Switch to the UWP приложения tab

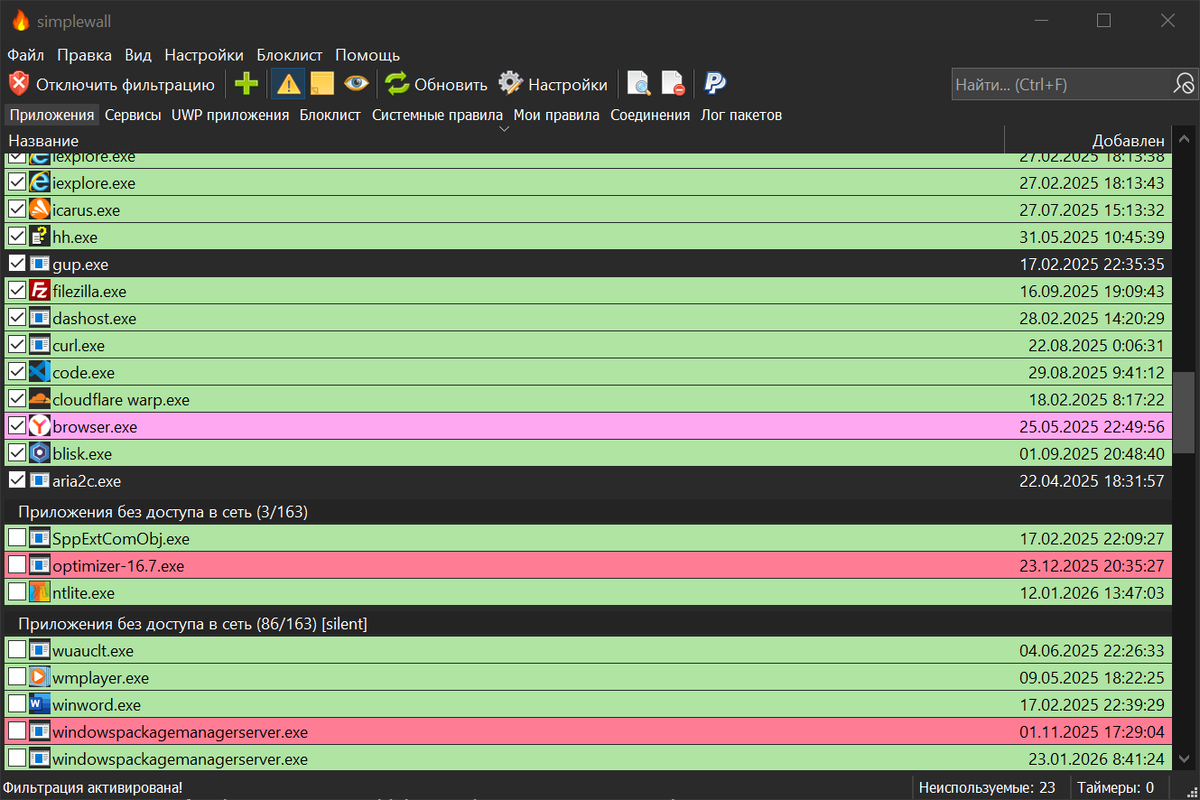pos(230,115)
